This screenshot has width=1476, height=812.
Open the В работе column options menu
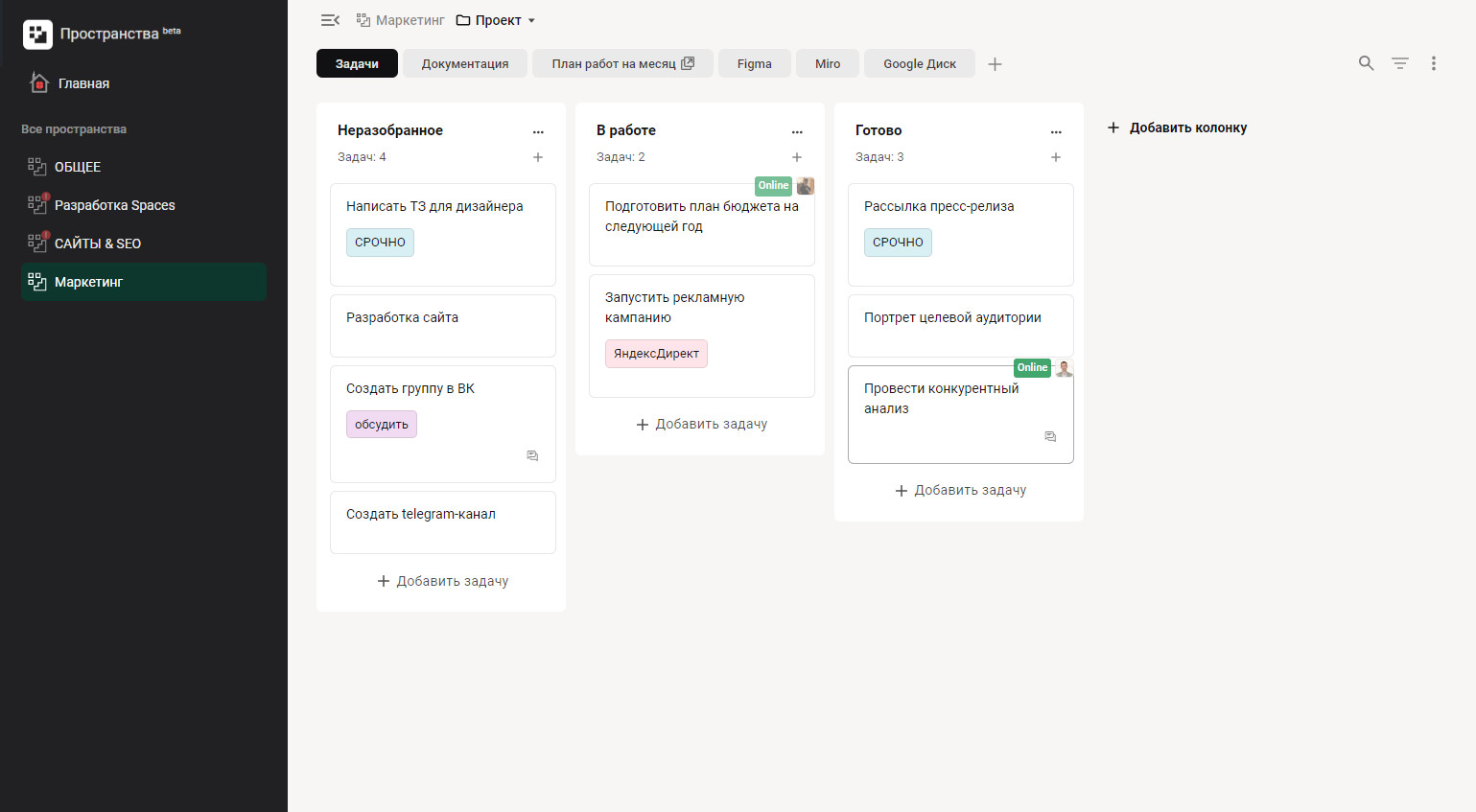point(797,131)
